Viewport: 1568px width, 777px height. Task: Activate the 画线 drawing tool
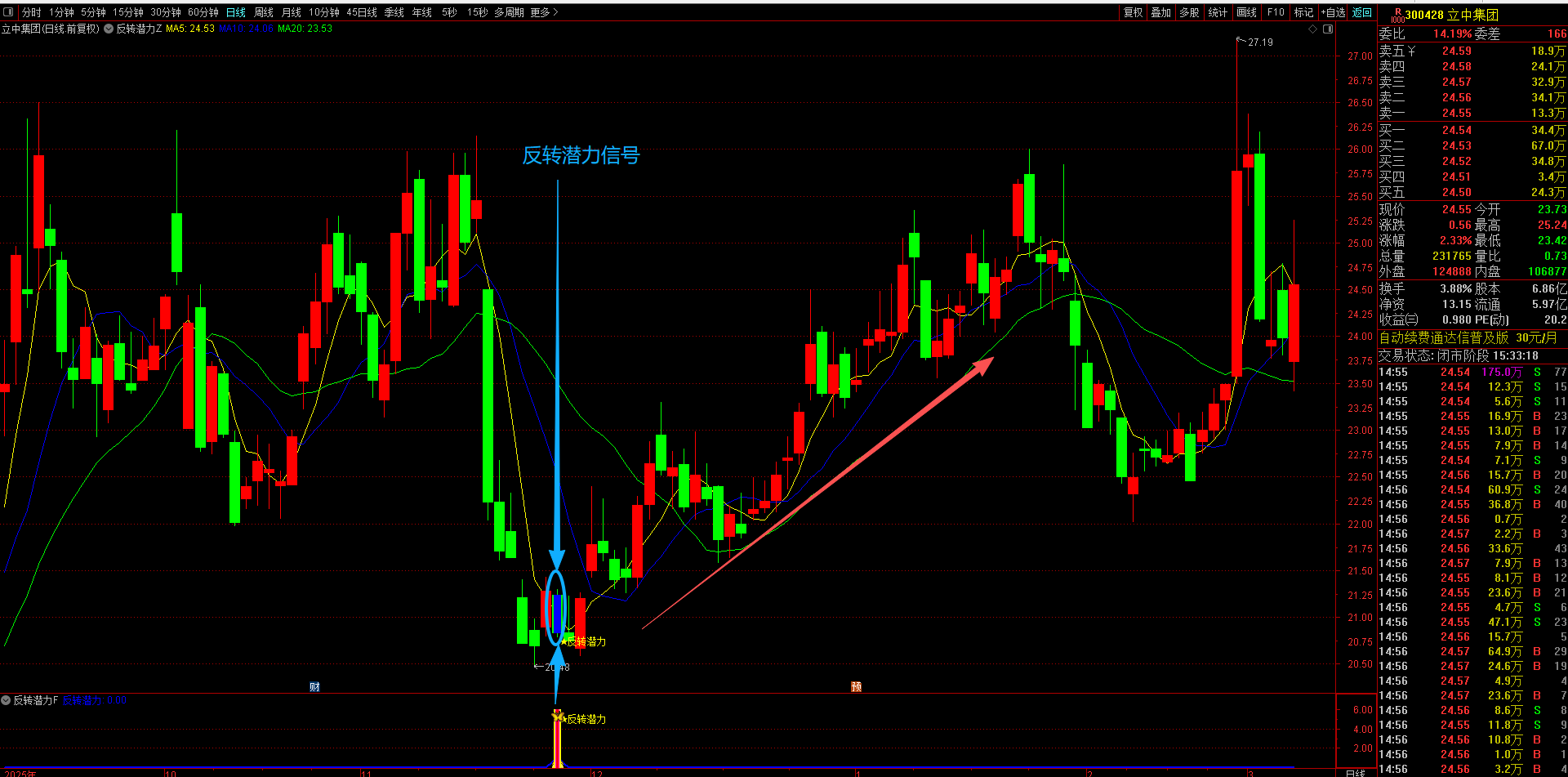(x=1246, y=12)
